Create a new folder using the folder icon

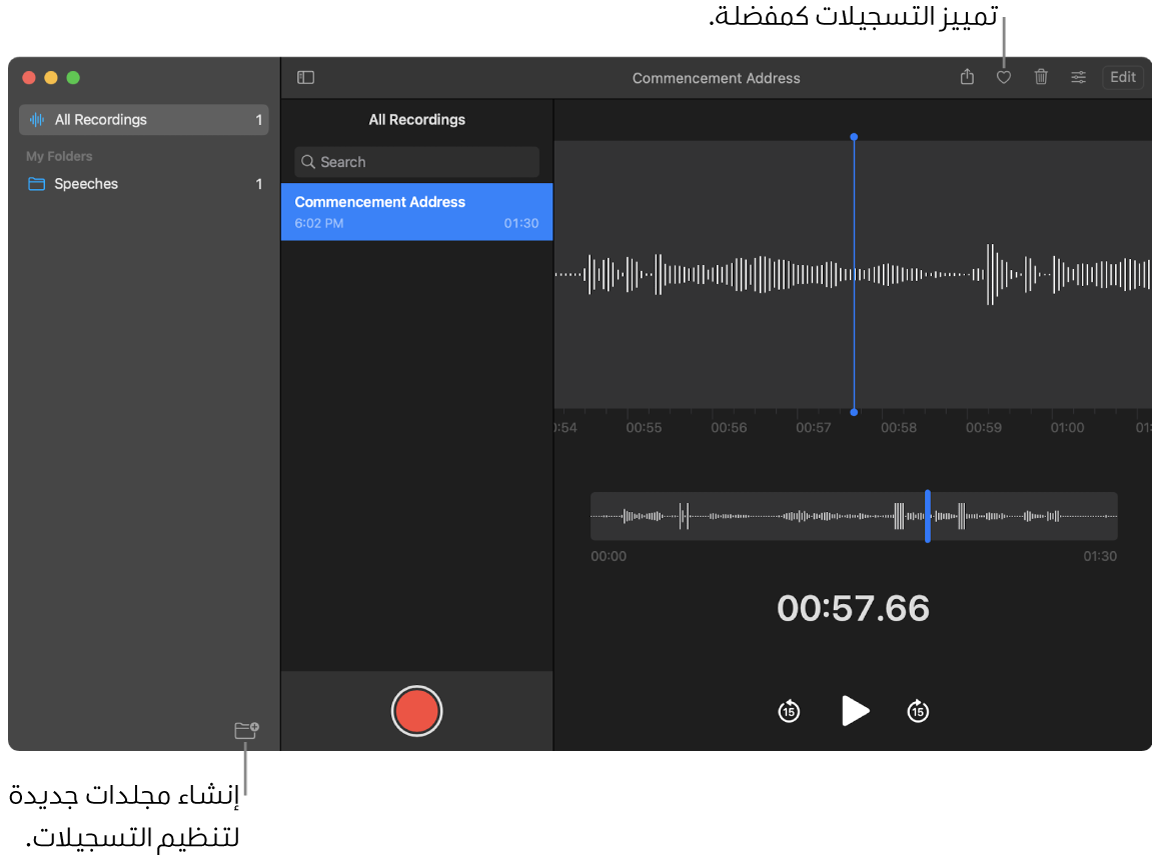click(246, 730)
